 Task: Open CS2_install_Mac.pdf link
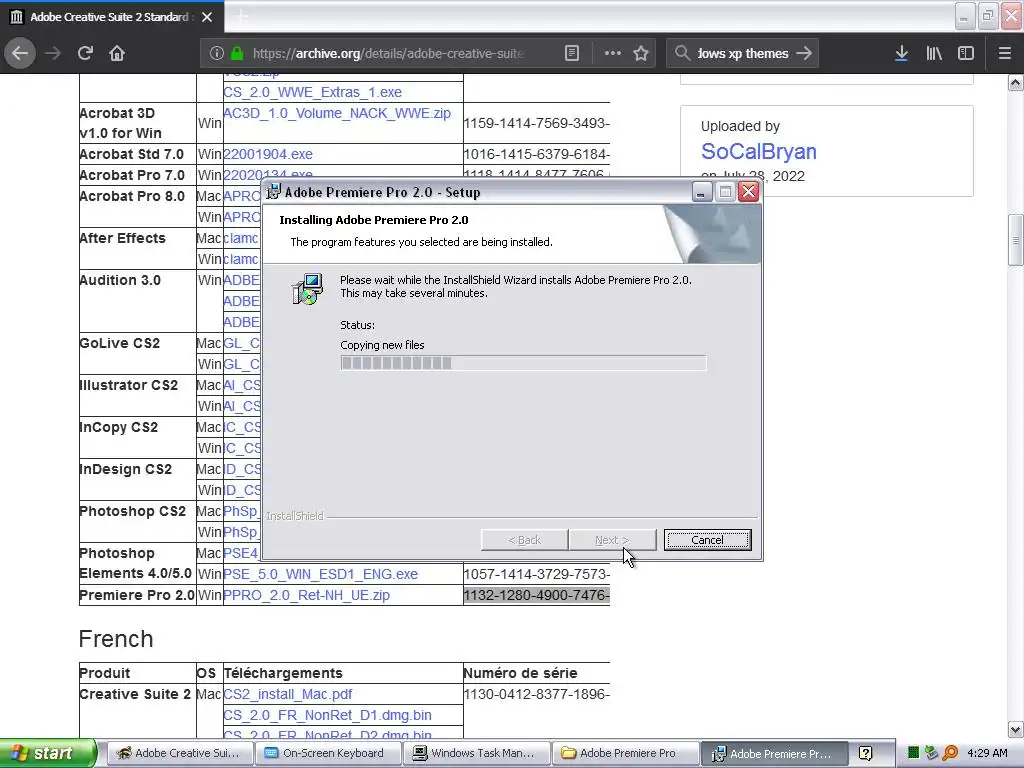pyautogui.click(x=287, y=694)
